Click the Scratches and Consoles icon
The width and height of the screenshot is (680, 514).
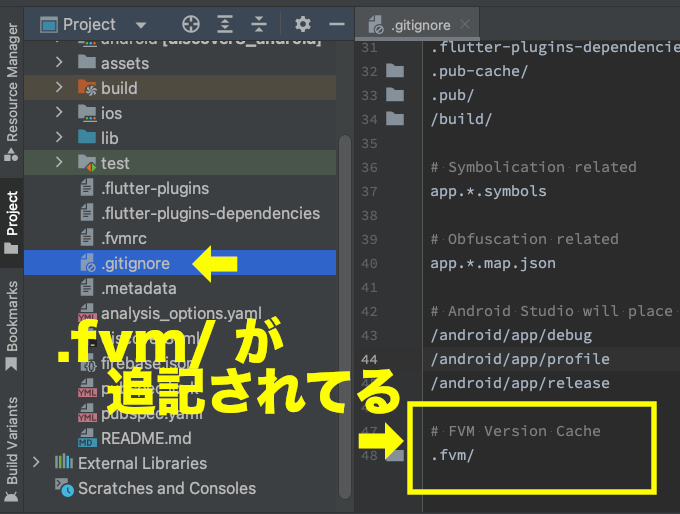[64, 488]
